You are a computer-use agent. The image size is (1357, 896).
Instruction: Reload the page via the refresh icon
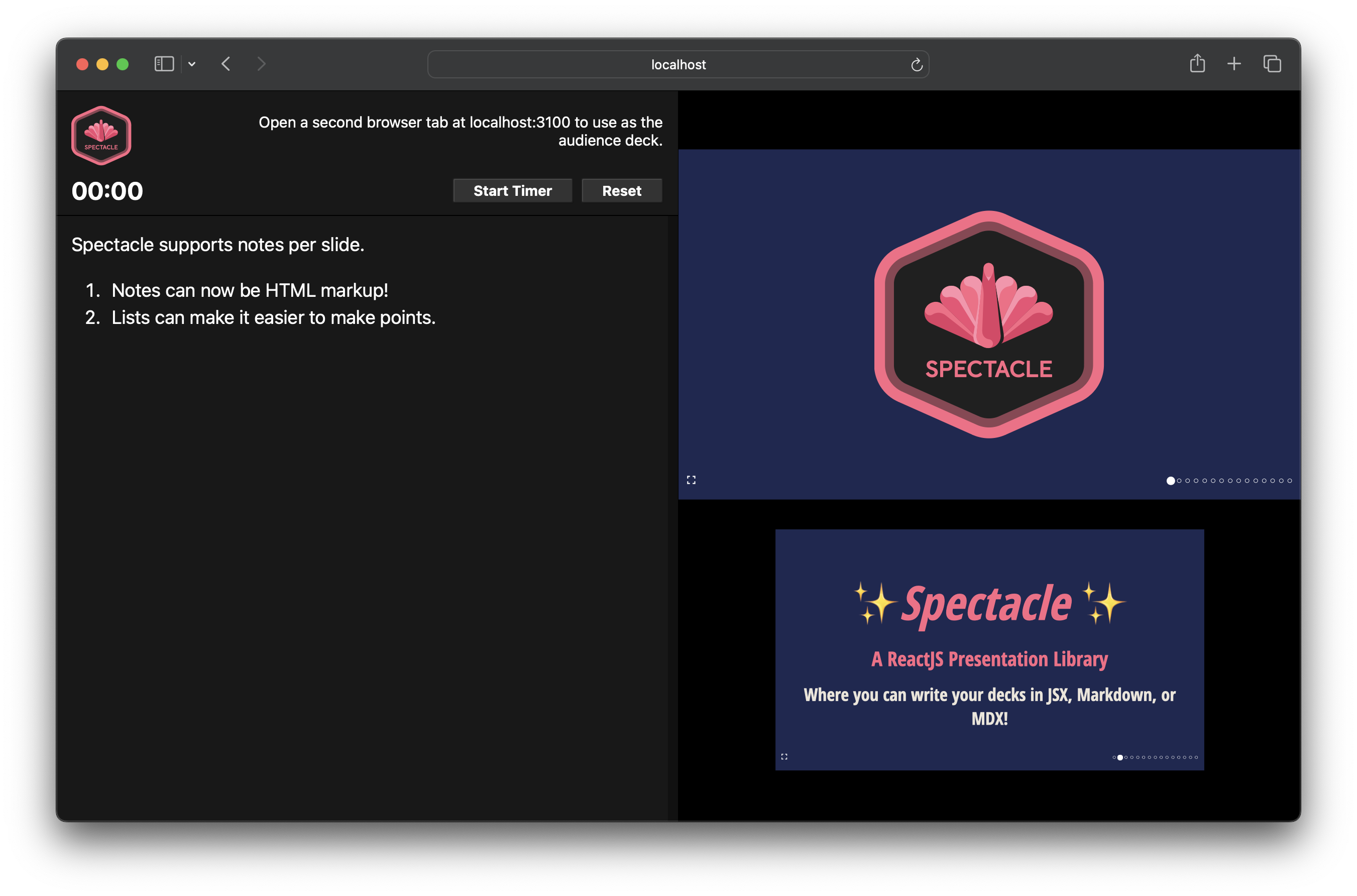[917, 65]
